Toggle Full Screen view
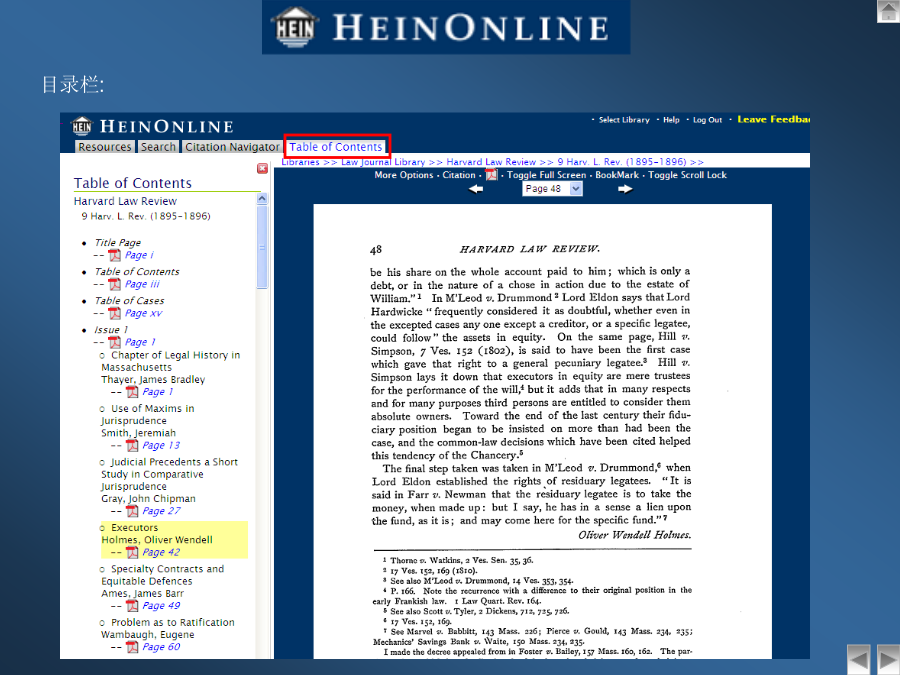This screenshot has width=900, height=675. [x=546, y=175]
